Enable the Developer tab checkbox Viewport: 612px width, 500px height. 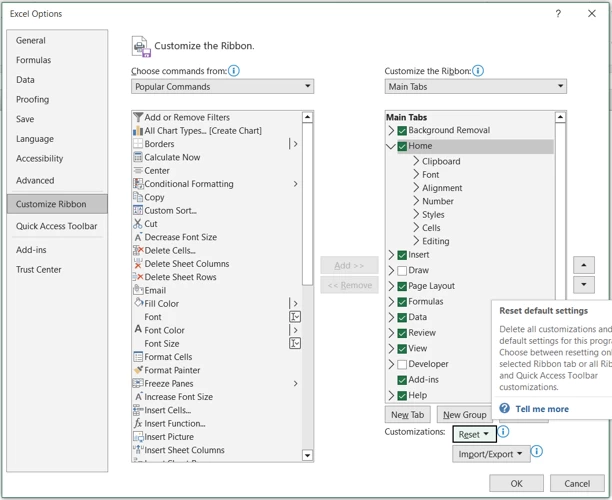coord(402,364)
